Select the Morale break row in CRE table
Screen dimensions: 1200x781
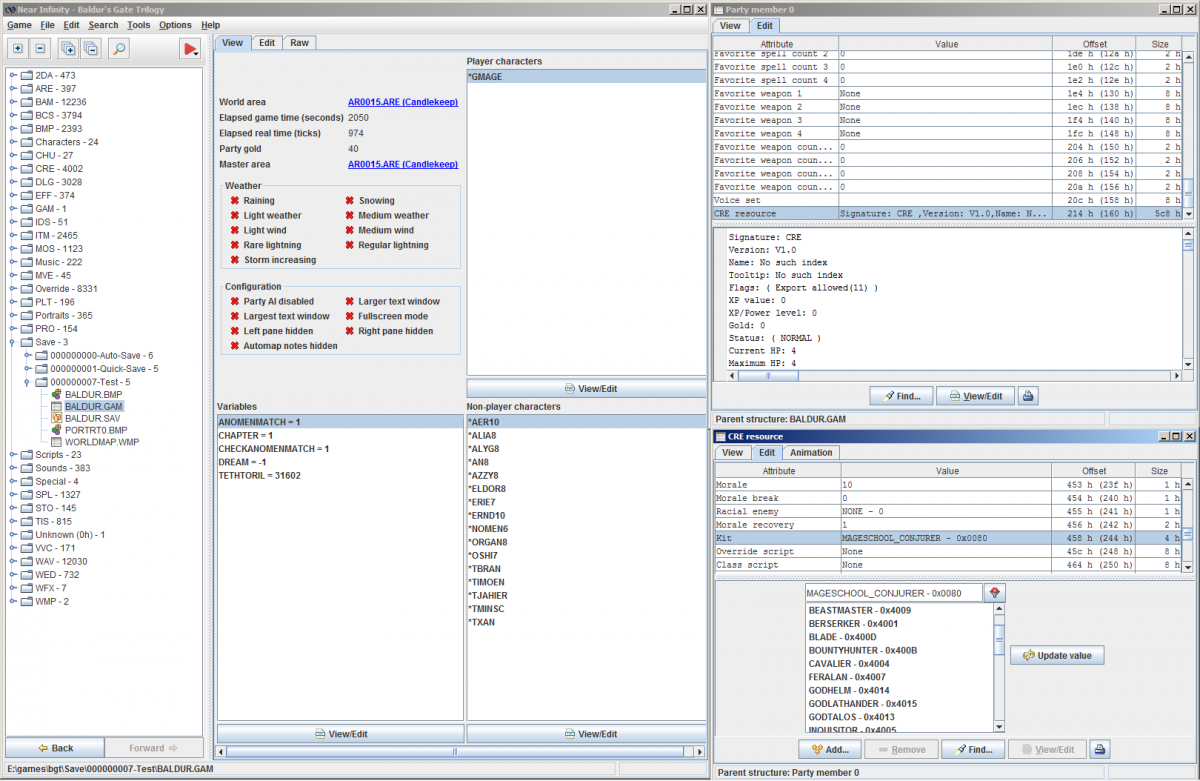point(947,498)
